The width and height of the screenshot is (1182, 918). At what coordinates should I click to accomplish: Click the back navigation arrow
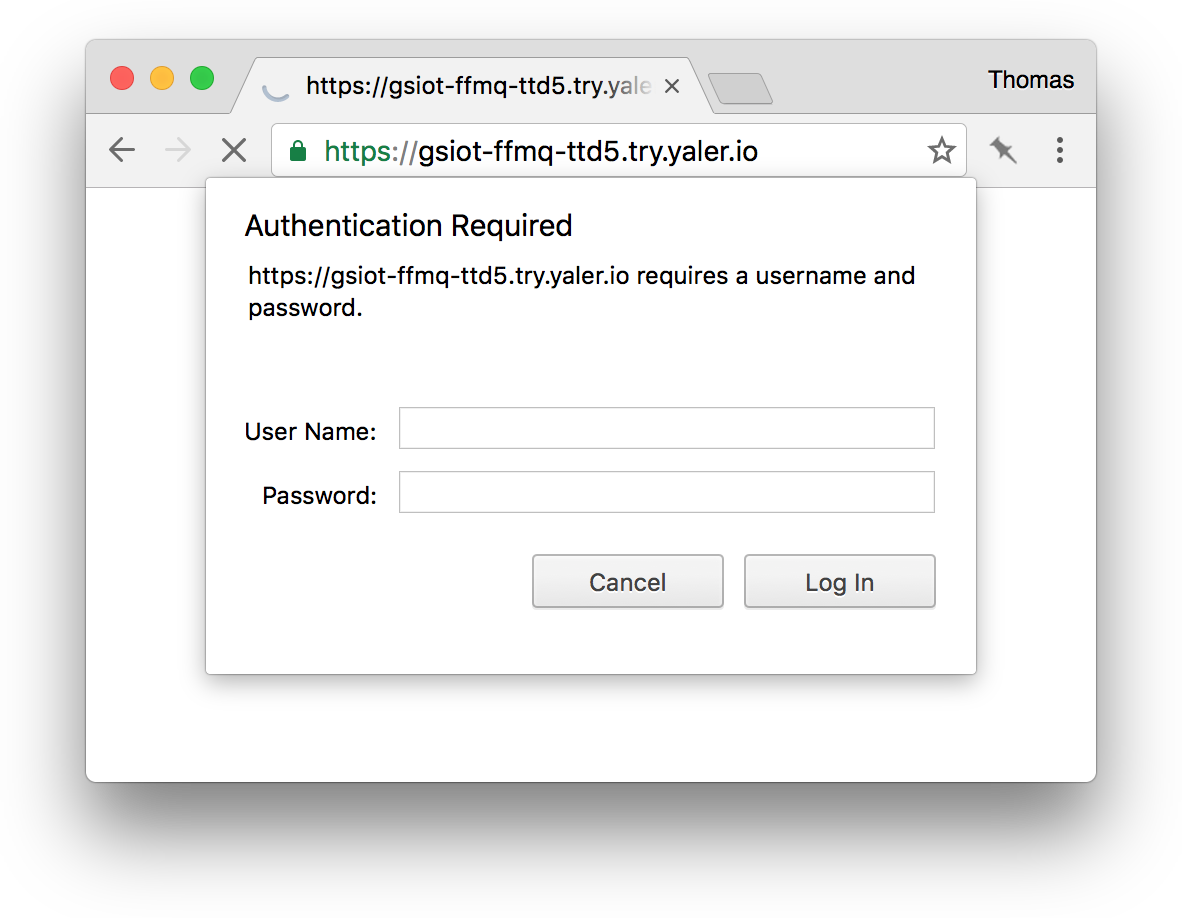coord(121,150)
